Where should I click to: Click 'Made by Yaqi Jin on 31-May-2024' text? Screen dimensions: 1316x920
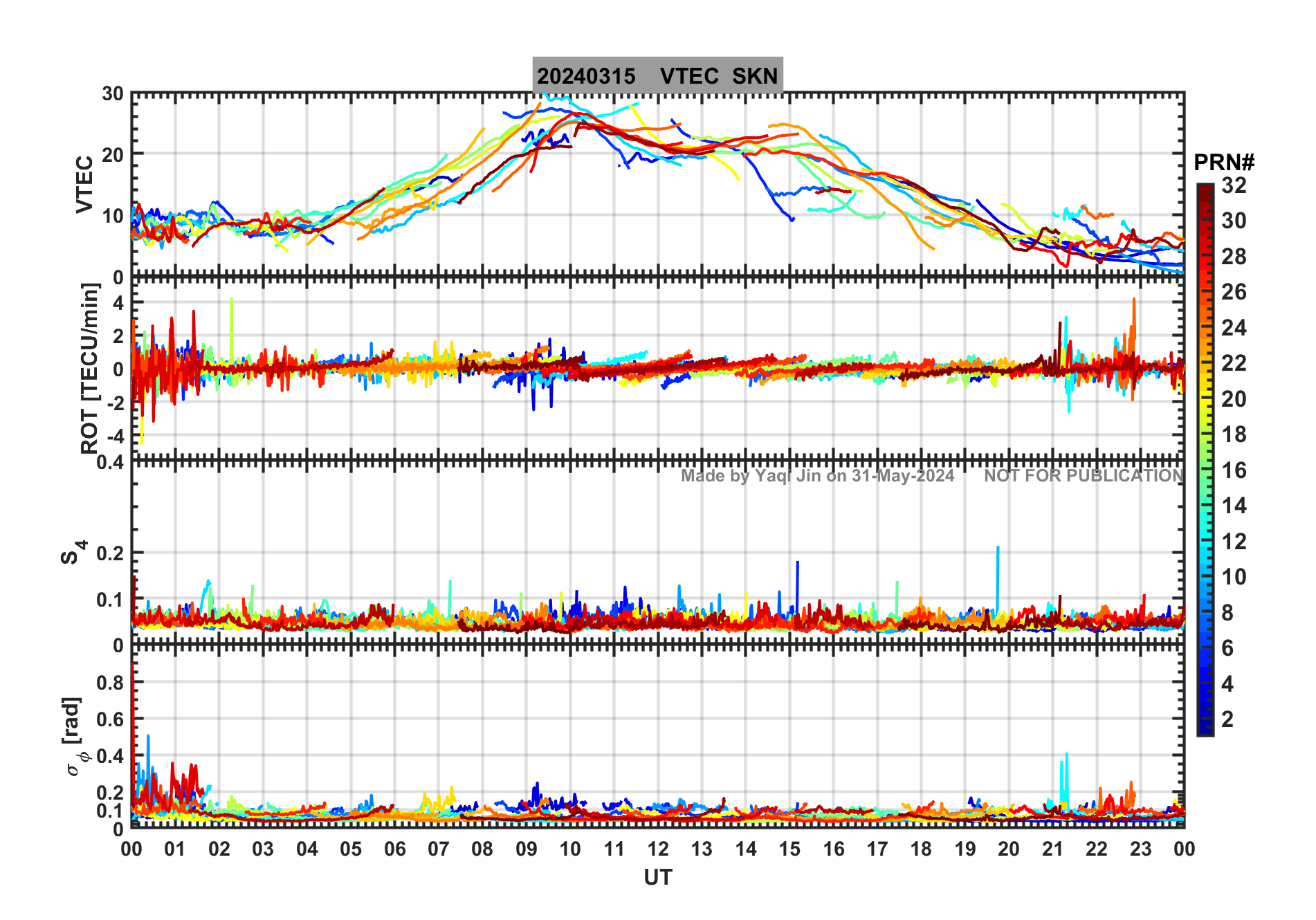click(817, 476)
